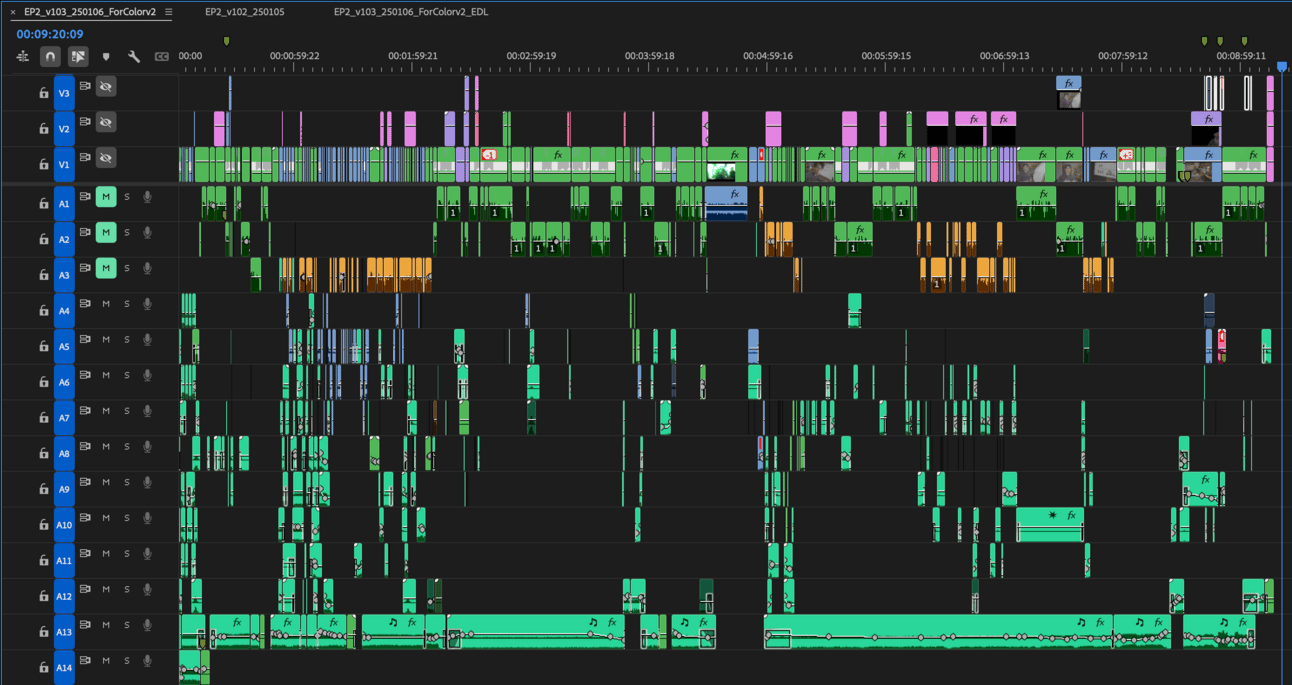Unmute track A1 with M button

[105, 197]
